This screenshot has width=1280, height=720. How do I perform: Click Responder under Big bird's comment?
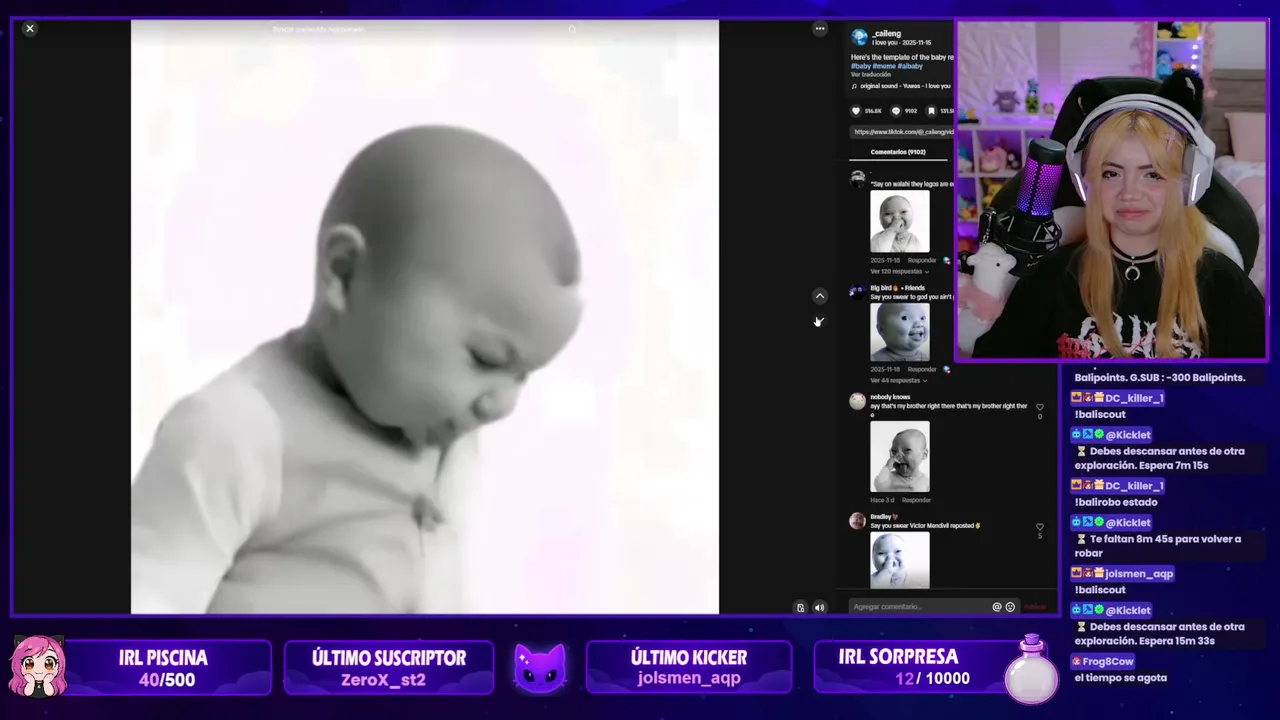pyautogui.click(x=922, y=369)
